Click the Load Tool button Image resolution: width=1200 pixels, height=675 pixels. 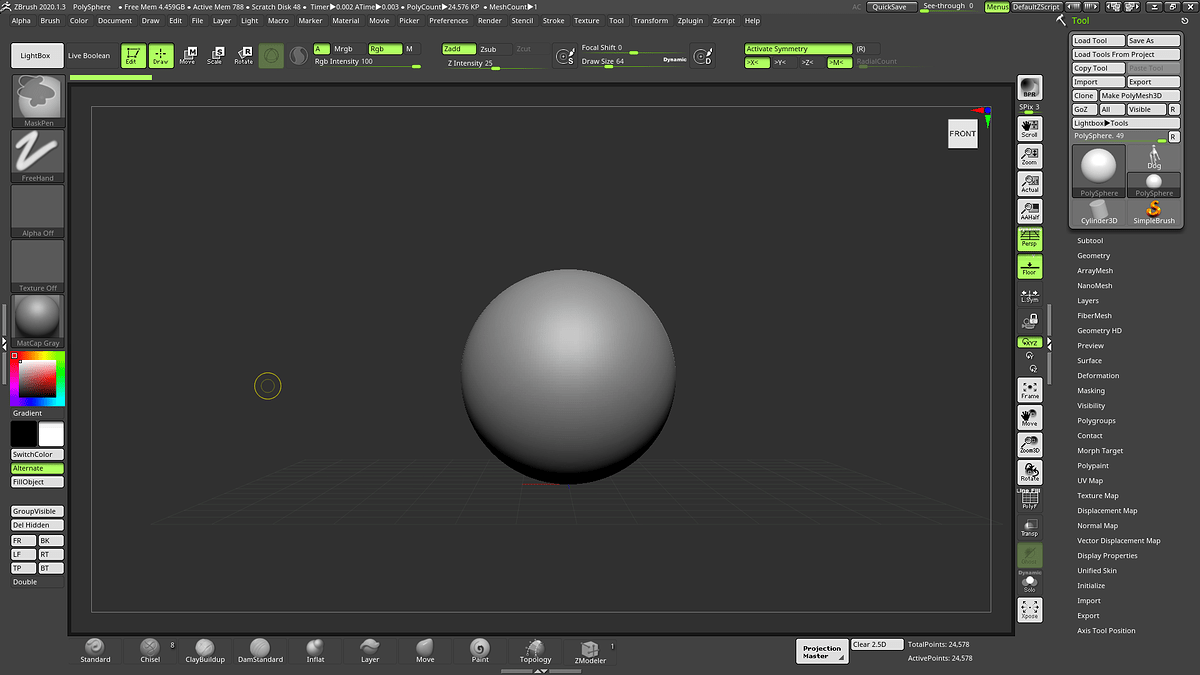pos(1098,41)
